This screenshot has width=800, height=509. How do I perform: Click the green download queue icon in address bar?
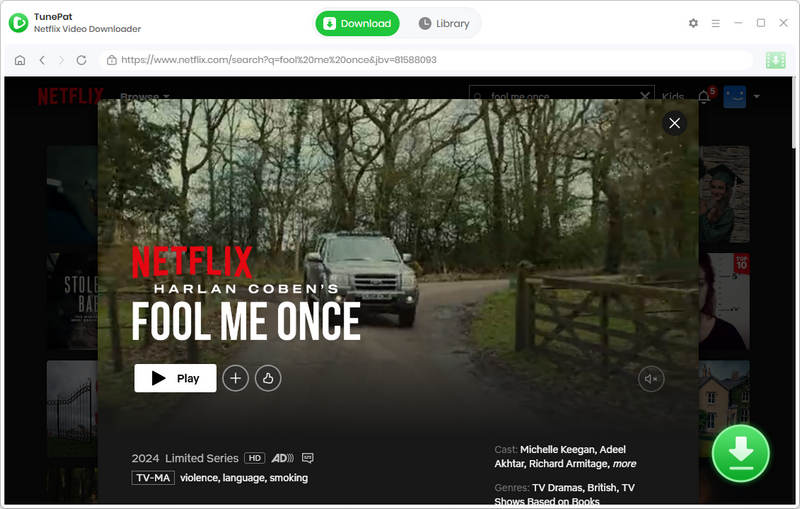[776, 60]
